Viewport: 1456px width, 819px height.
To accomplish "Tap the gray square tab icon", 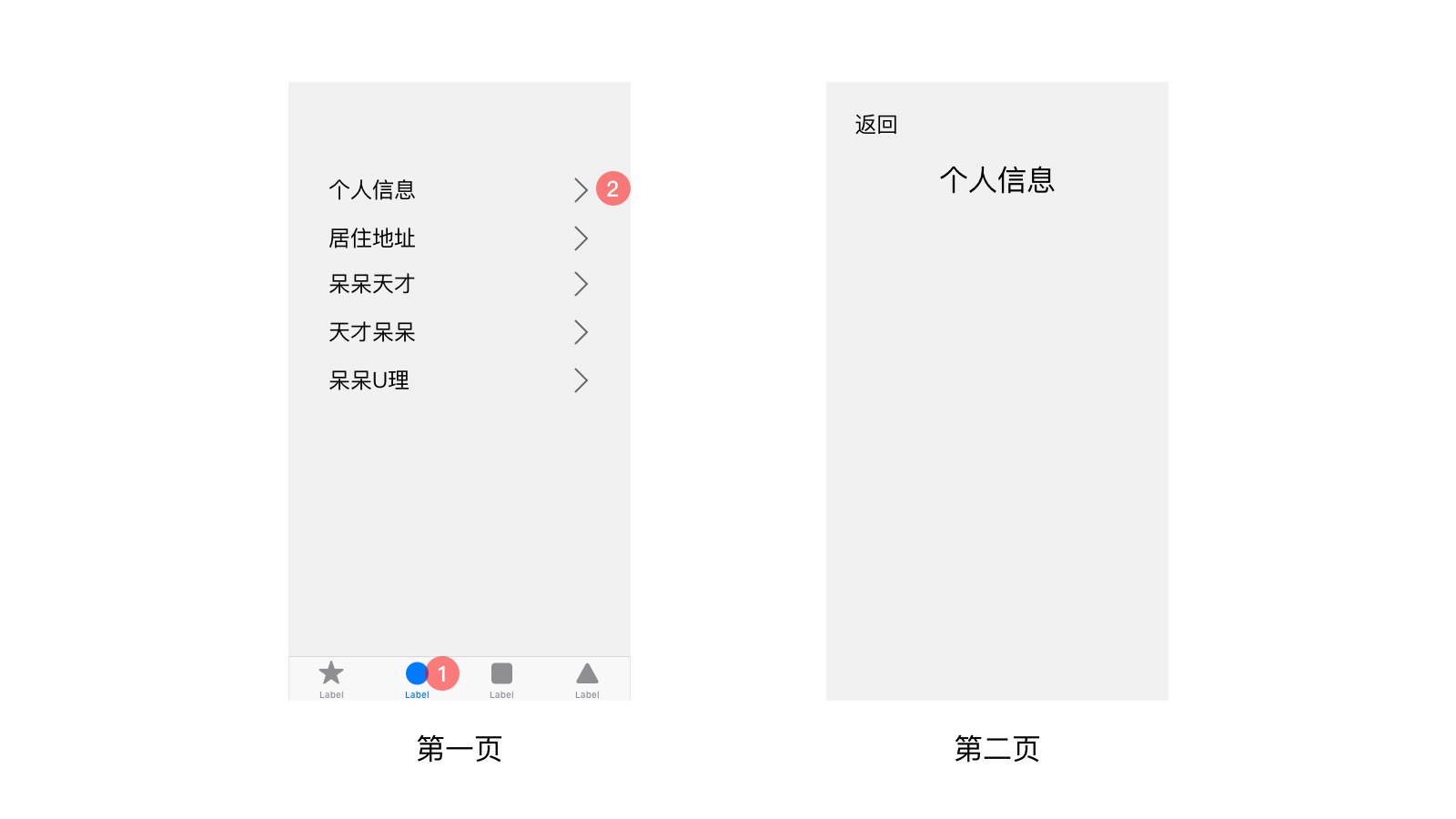I will coord(501,673).
